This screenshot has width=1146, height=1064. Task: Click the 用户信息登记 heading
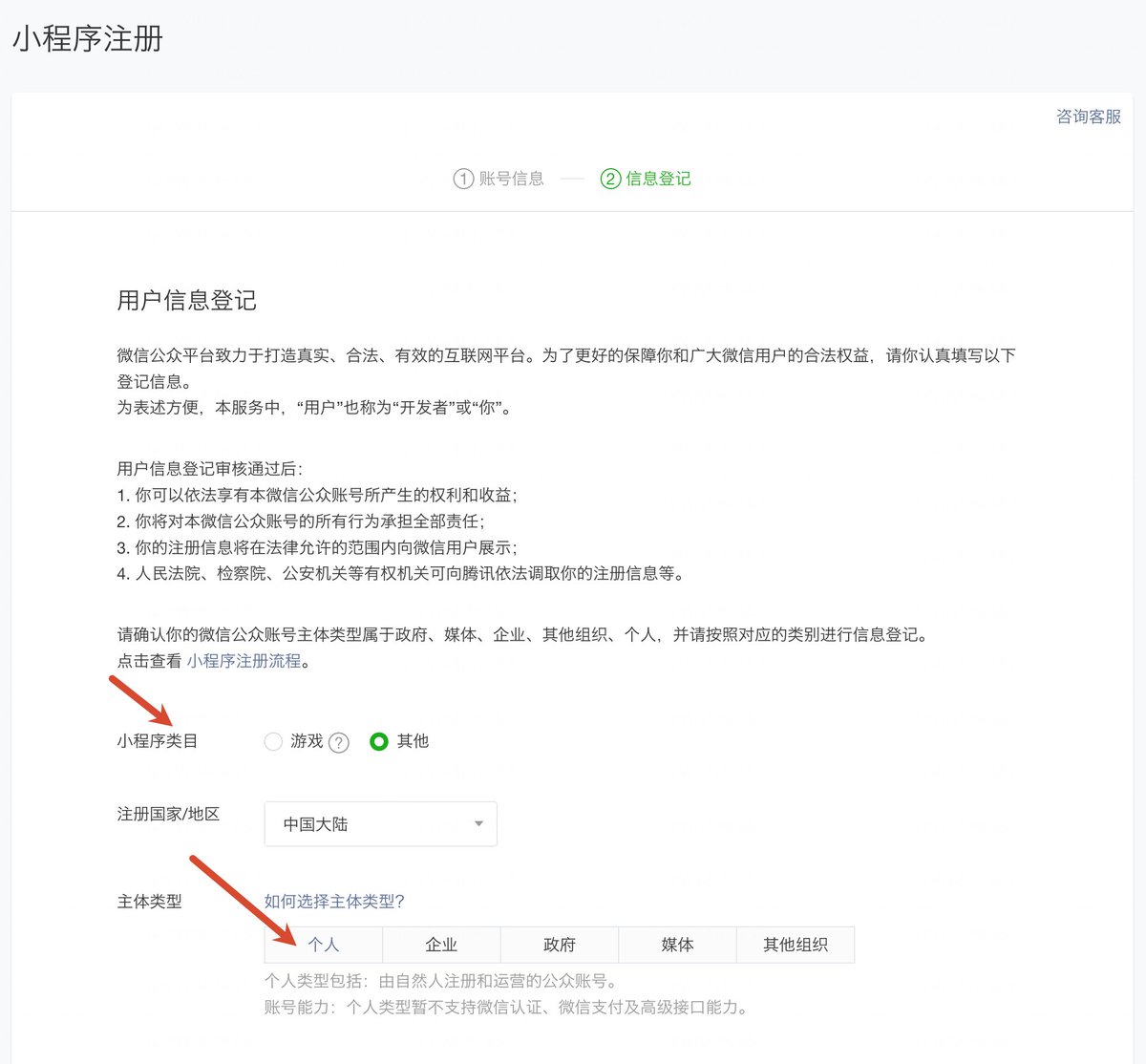point(187,300)
